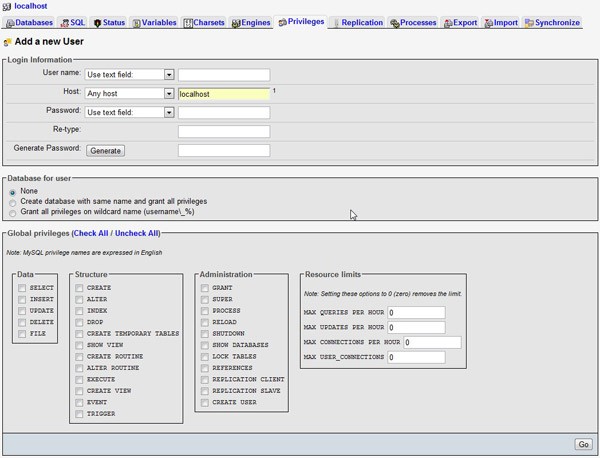This screenshot has height=458, width=600.
Task: Click the localhost server link
Action: [31, 6]
